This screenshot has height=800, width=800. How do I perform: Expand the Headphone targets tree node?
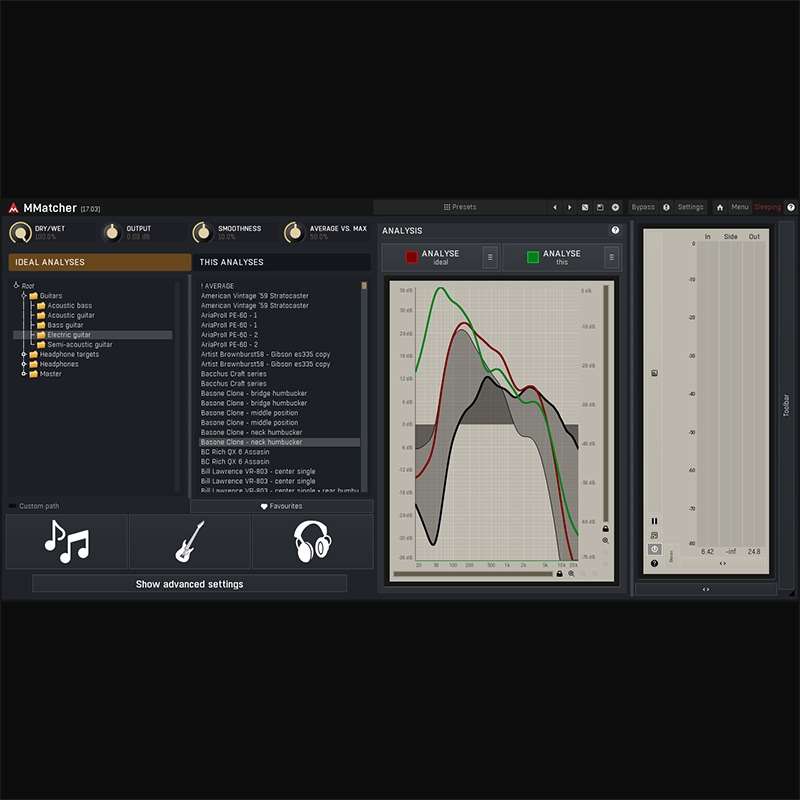point(23,354)
